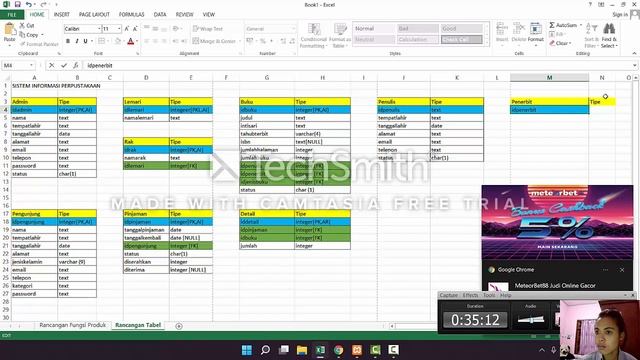The width and height of the screenshot is (640, 360).
Task: Click the Cut scissors button
Action: tap(27, 25)
